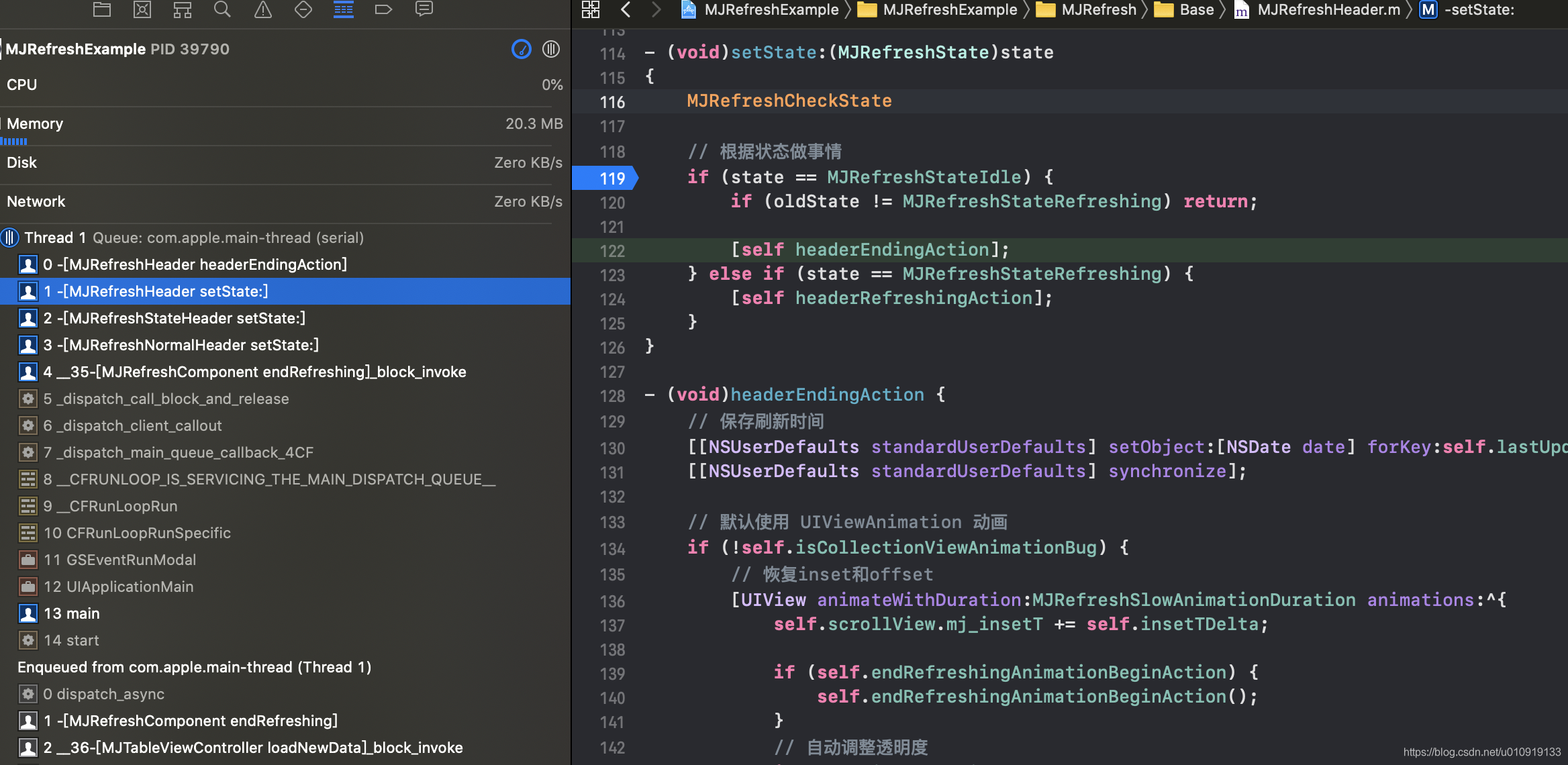
Task: Open the MJRefreshHeader.m jump bar dropdown
Action: coord(1328,9)
